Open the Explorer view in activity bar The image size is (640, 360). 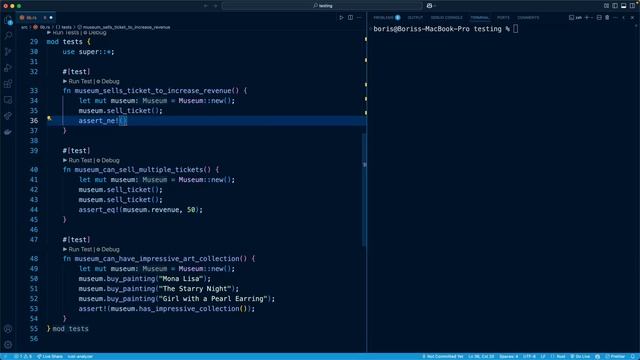click(8, 20)
